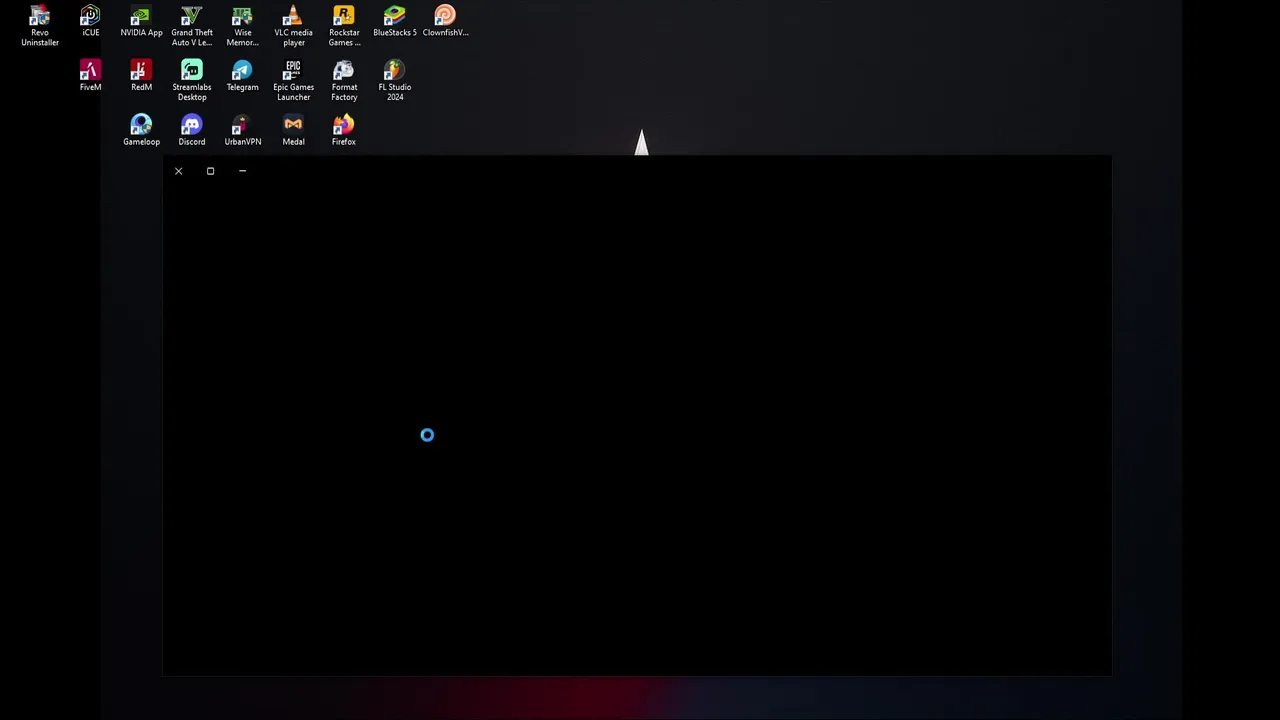Open Revo Uninstaller desktop shortcut
1280x720 pixels.
pyautogui.click(x=40, y=26)
